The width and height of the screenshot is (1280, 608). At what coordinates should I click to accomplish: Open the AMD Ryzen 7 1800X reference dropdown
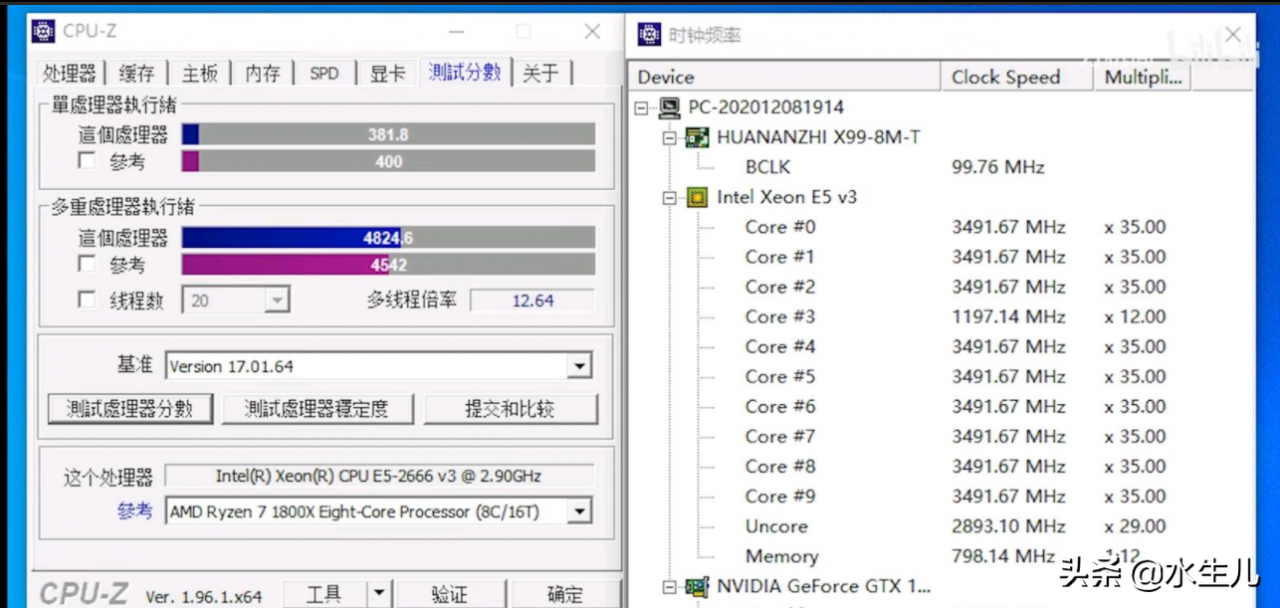coord(579,511)
